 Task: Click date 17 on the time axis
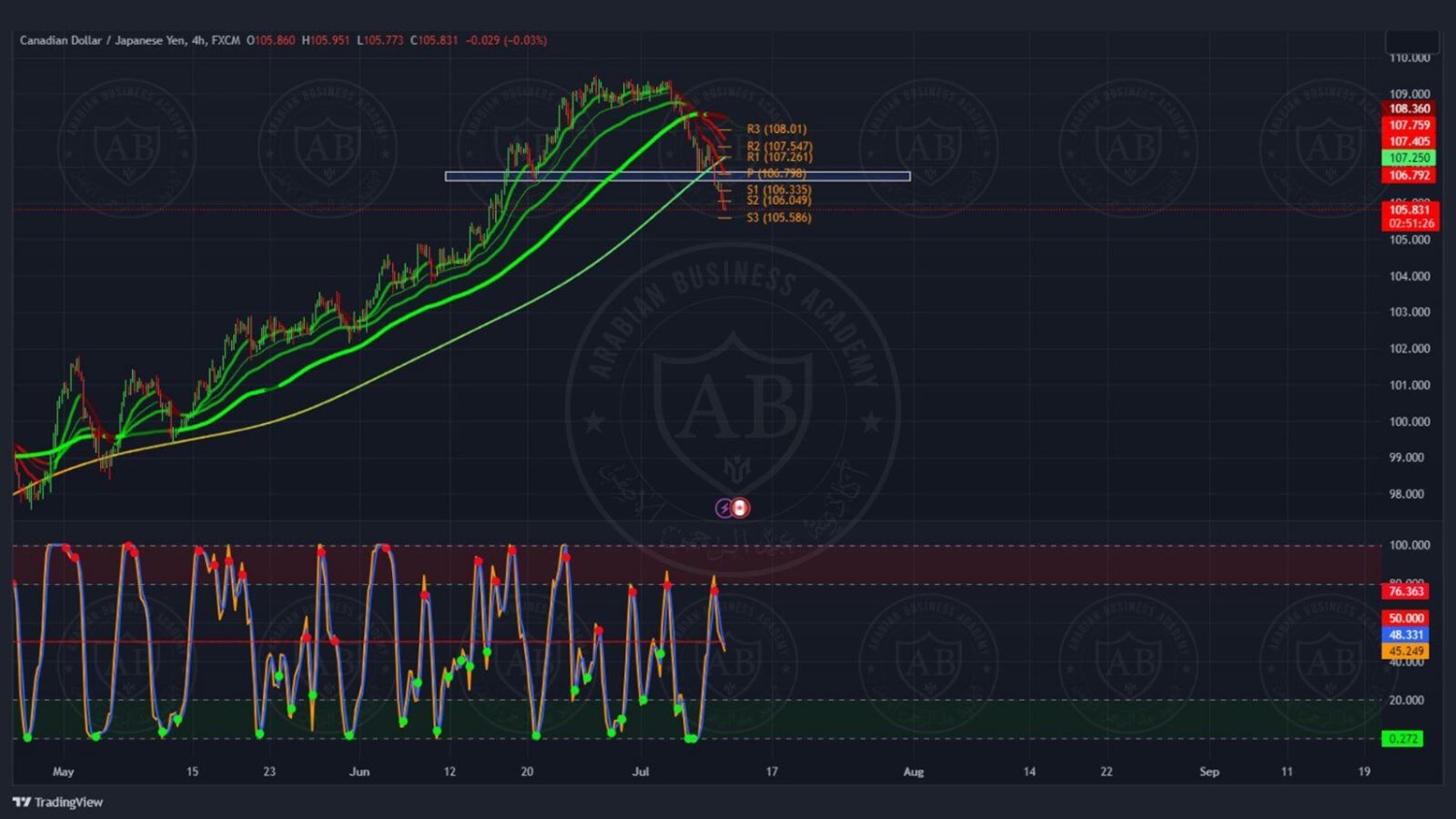pyautogui.click(x=772, y=772)
